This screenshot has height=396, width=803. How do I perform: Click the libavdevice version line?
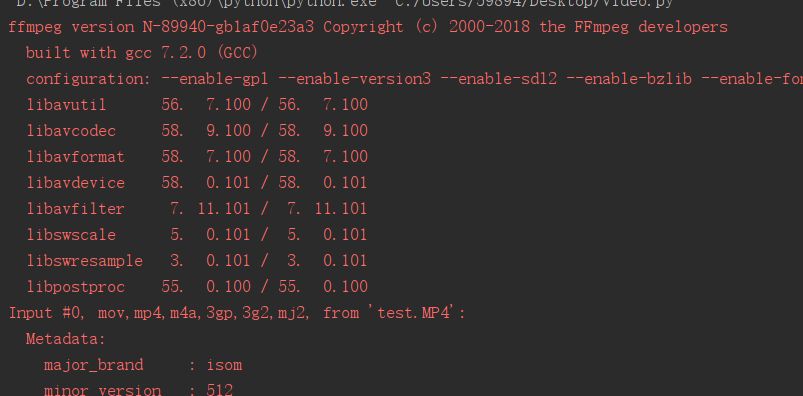click(197, 183)
